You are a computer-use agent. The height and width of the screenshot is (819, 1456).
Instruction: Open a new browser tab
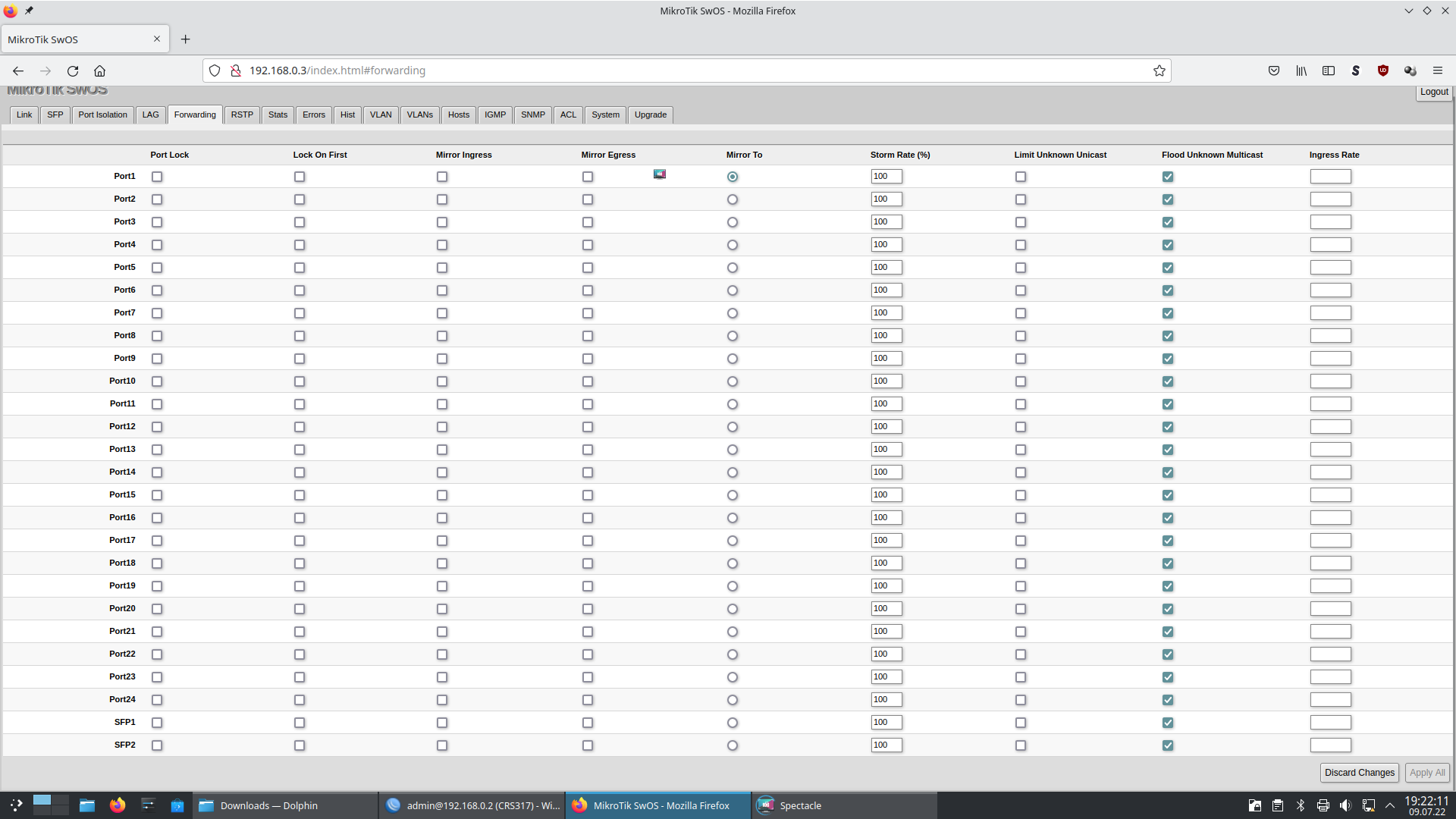coord(185,39)
